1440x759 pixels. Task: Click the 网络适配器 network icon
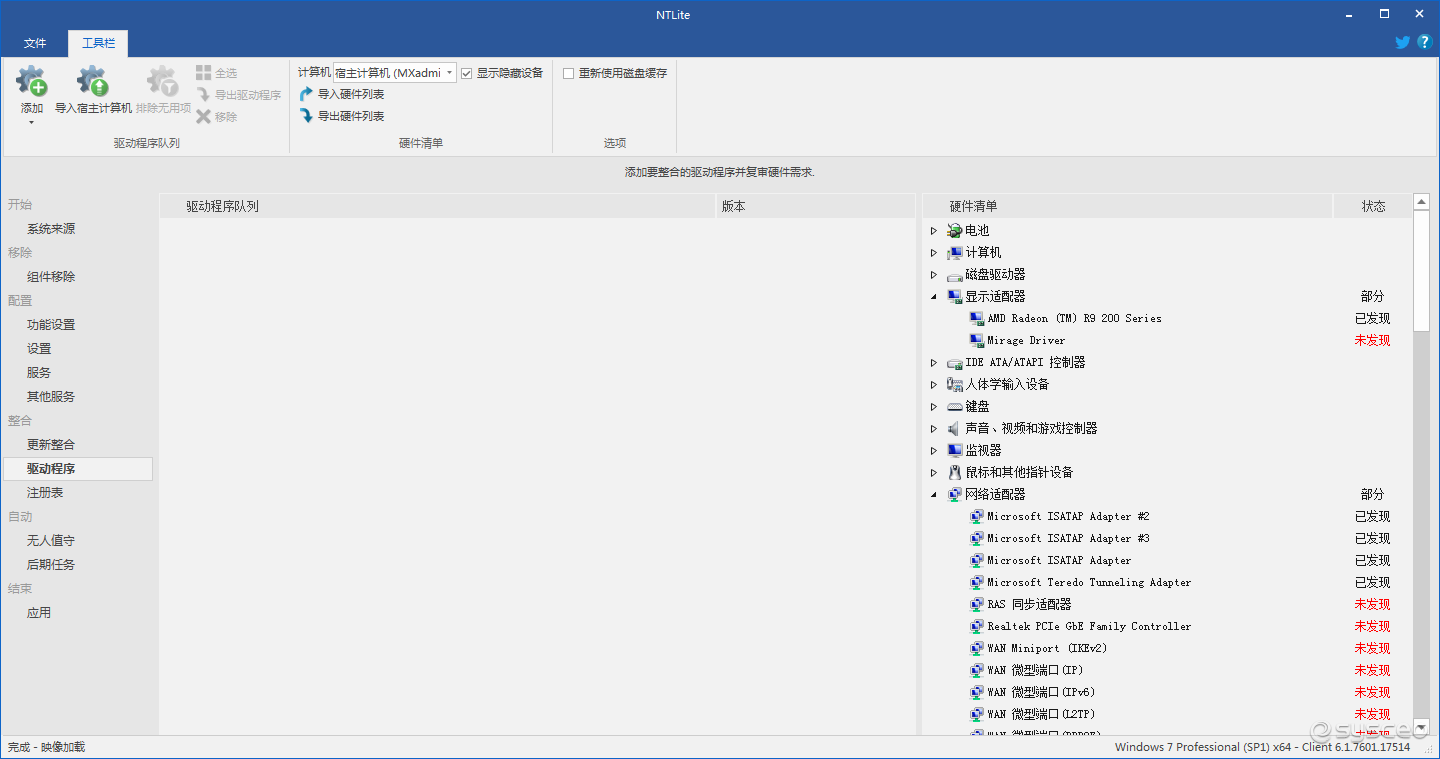click(955, 495)
